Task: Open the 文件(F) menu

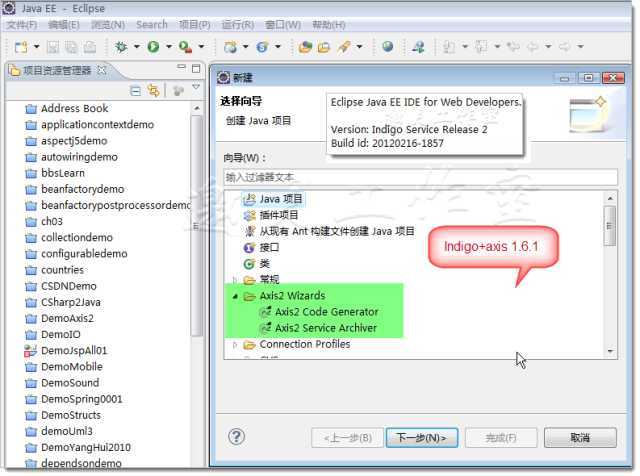Action: coord(22,25)
